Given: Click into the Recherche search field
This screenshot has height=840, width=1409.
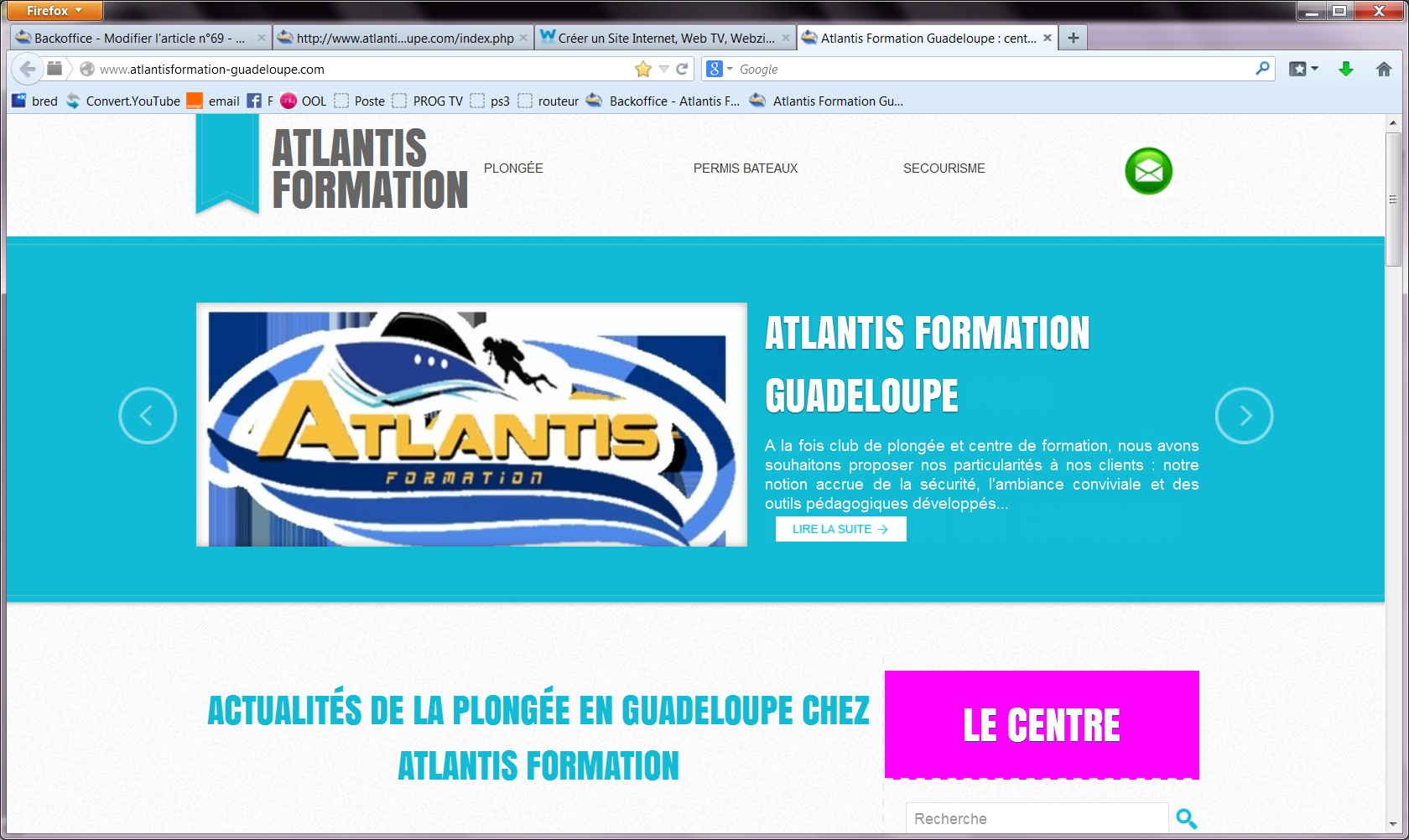Looking at the screenshot, I should pos(1037,818).
